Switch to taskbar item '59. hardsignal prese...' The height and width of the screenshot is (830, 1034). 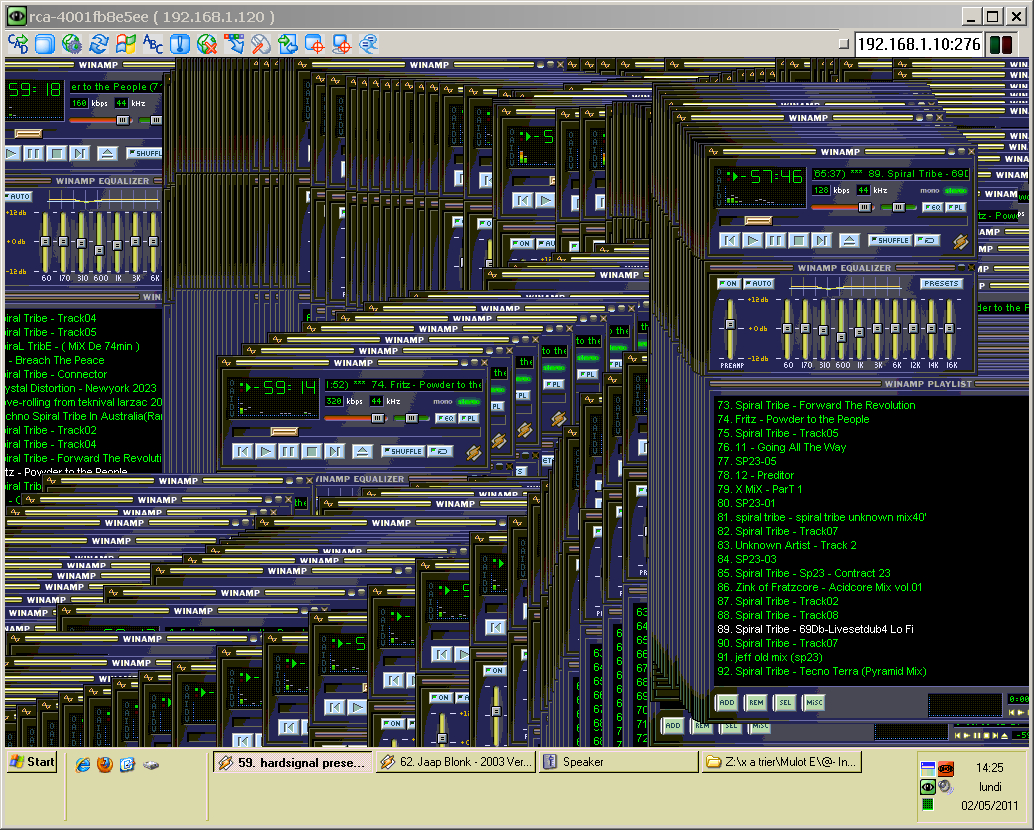292,763
